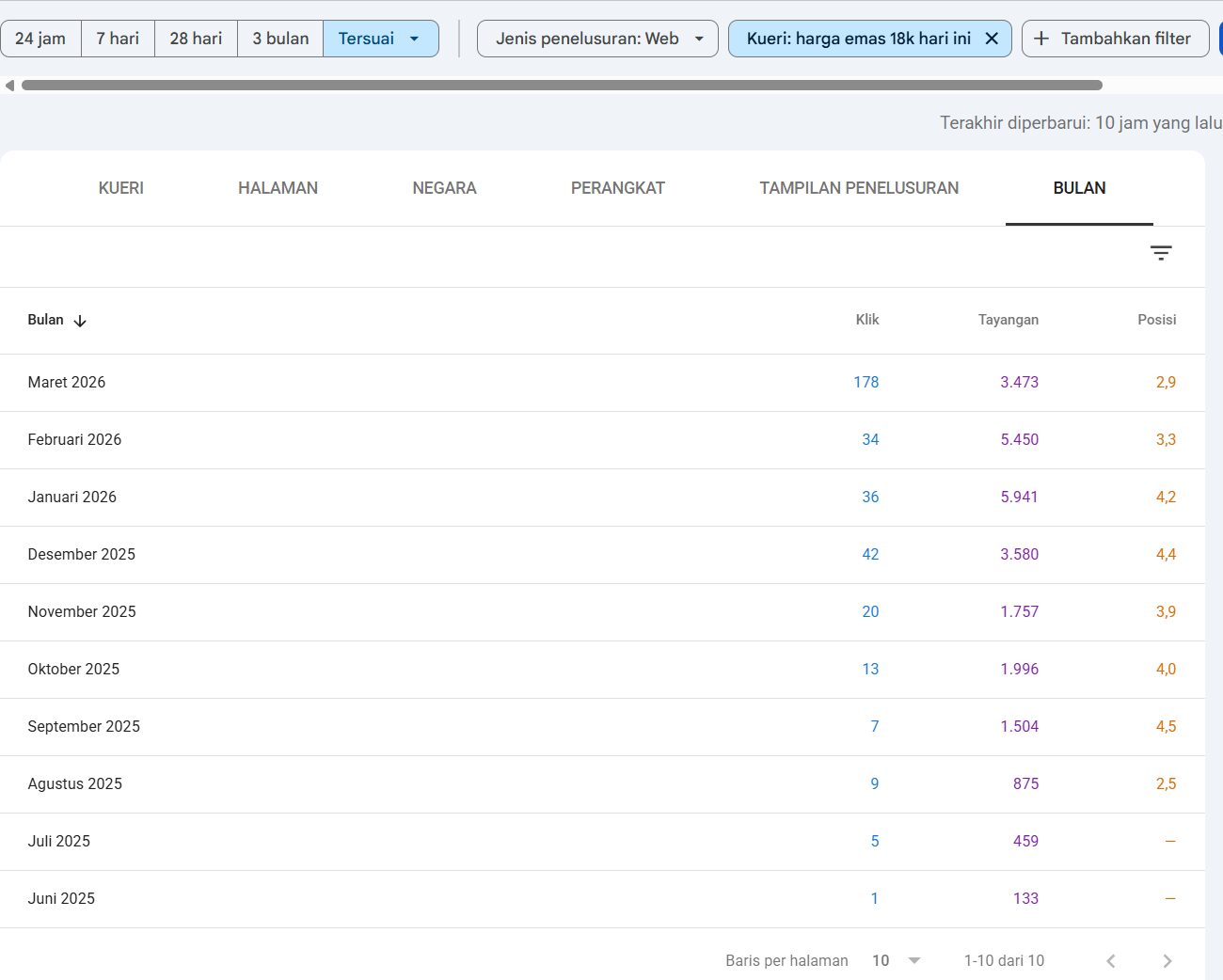Toggle Bulan sort direction arrow
The width and height of the screenshot is (1223, 980).
click(x=80, y=321)
